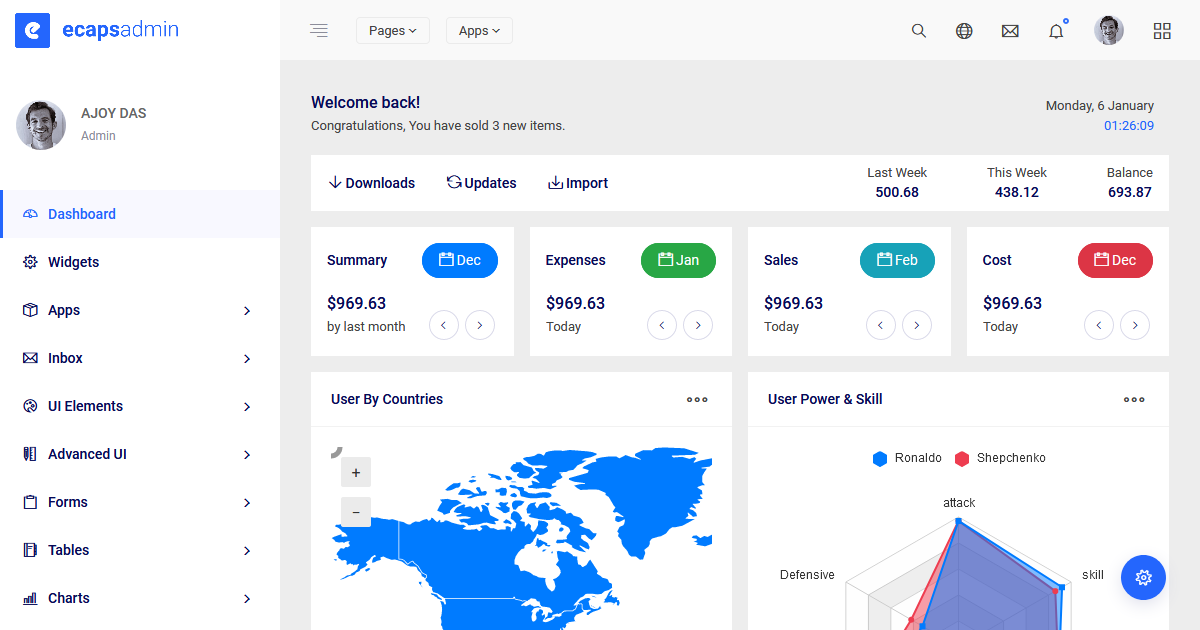
Task: Click the apps grid icon in header
Action: (1162, 31)
